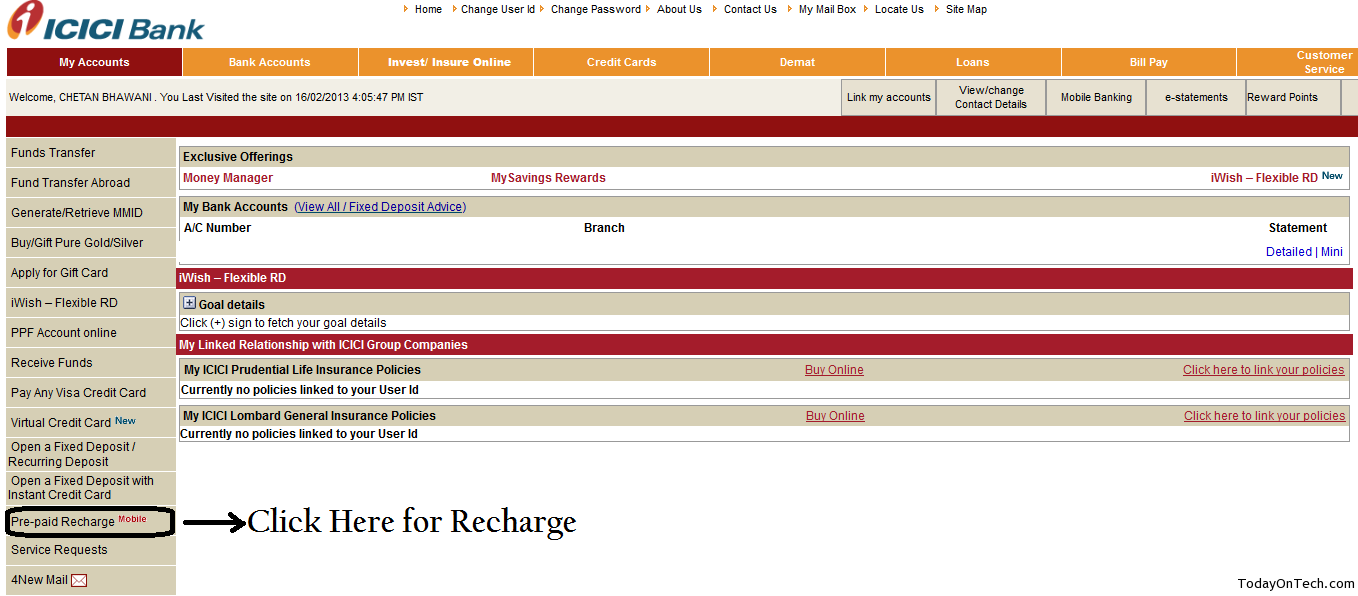The width and height of the screenshot is (1358, 596).
Task: Open the Invest/ Insure Online tab
Action: [446, 62]
